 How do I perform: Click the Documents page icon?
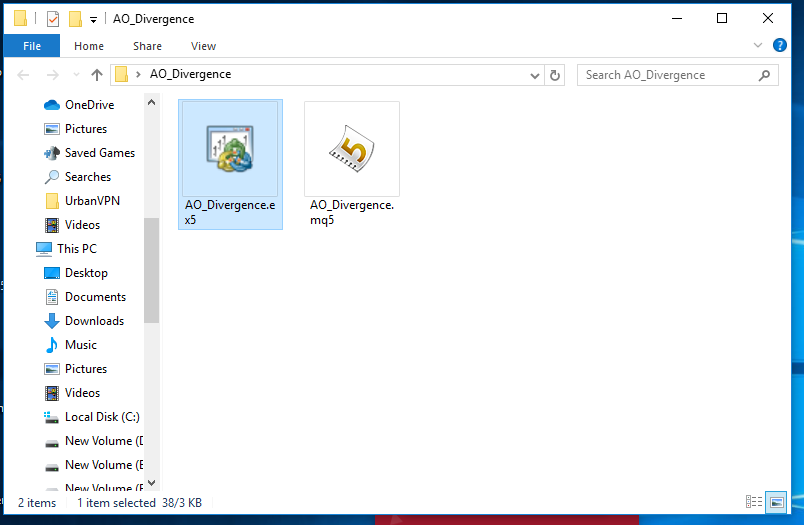52,297
